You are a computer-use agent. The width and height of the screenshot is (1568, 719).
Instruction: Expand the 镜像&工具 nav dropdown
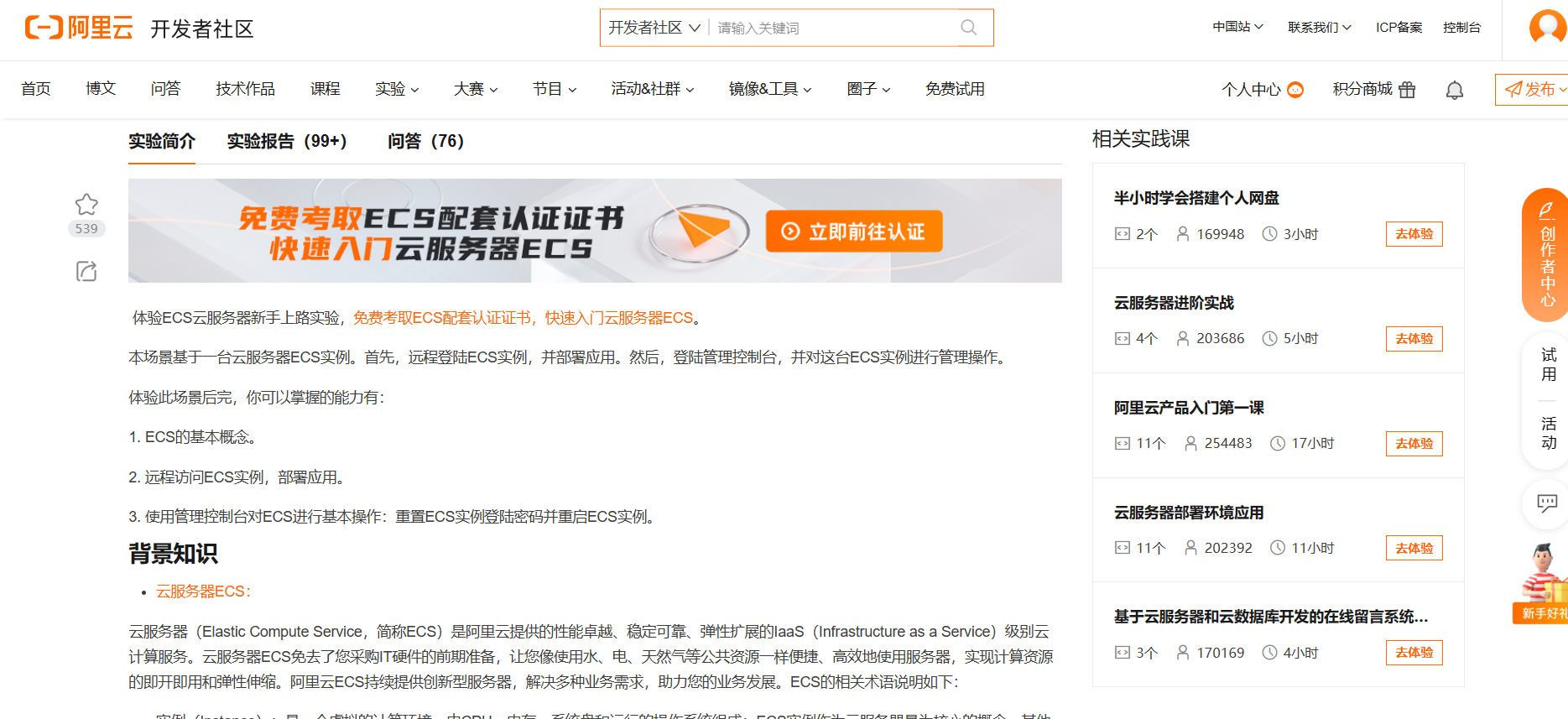click(770, 89)
